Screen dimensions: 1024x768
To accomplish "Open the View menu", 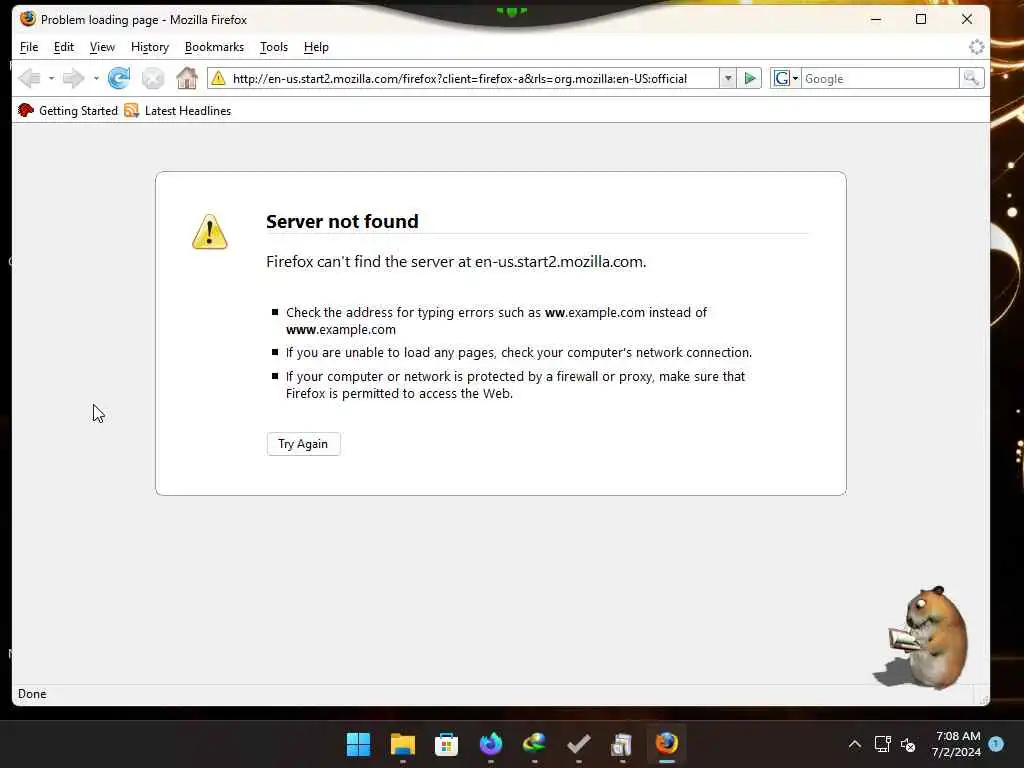I will click(x=102, y=47).
